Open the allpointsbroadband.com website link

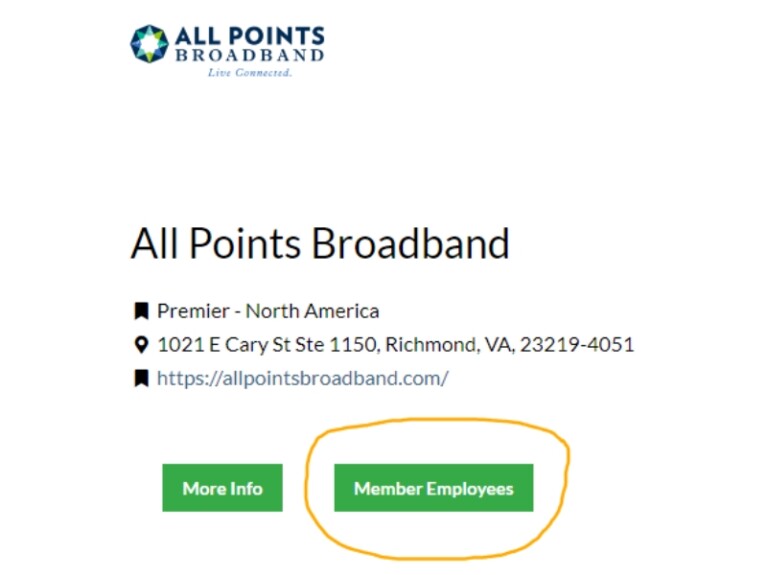[302, 378]
